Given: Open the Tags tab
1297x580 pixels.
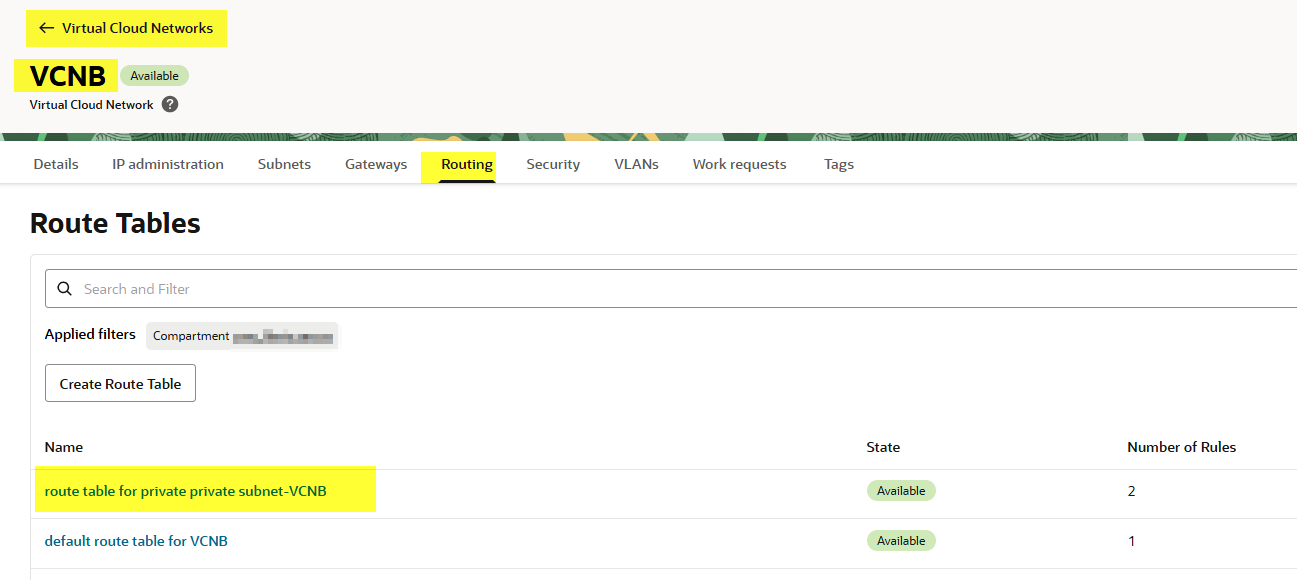Looking at the screenshot, I should 838,164.
